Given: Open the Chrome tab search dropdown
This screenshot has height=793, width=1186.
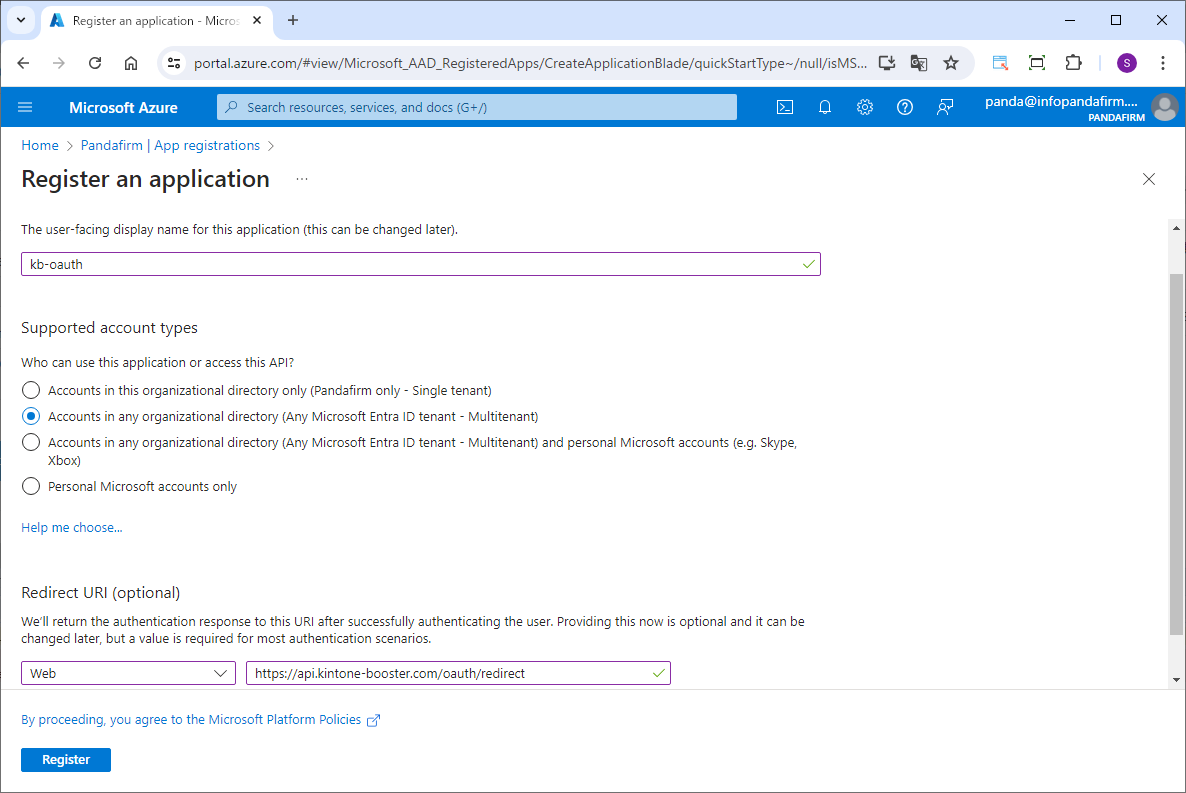Looking at the screenshot, I should point(20,20).
